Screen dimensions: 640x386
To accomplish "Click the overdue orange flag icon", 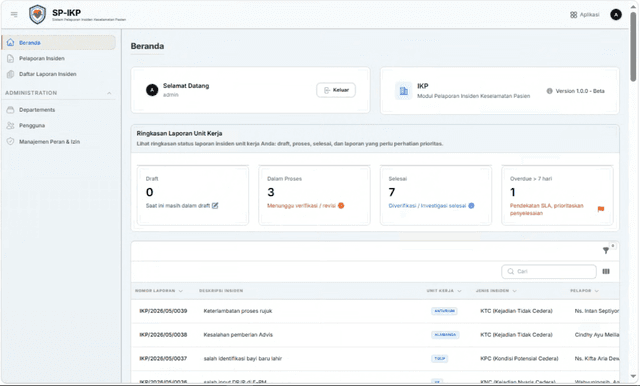I will 601,209.
